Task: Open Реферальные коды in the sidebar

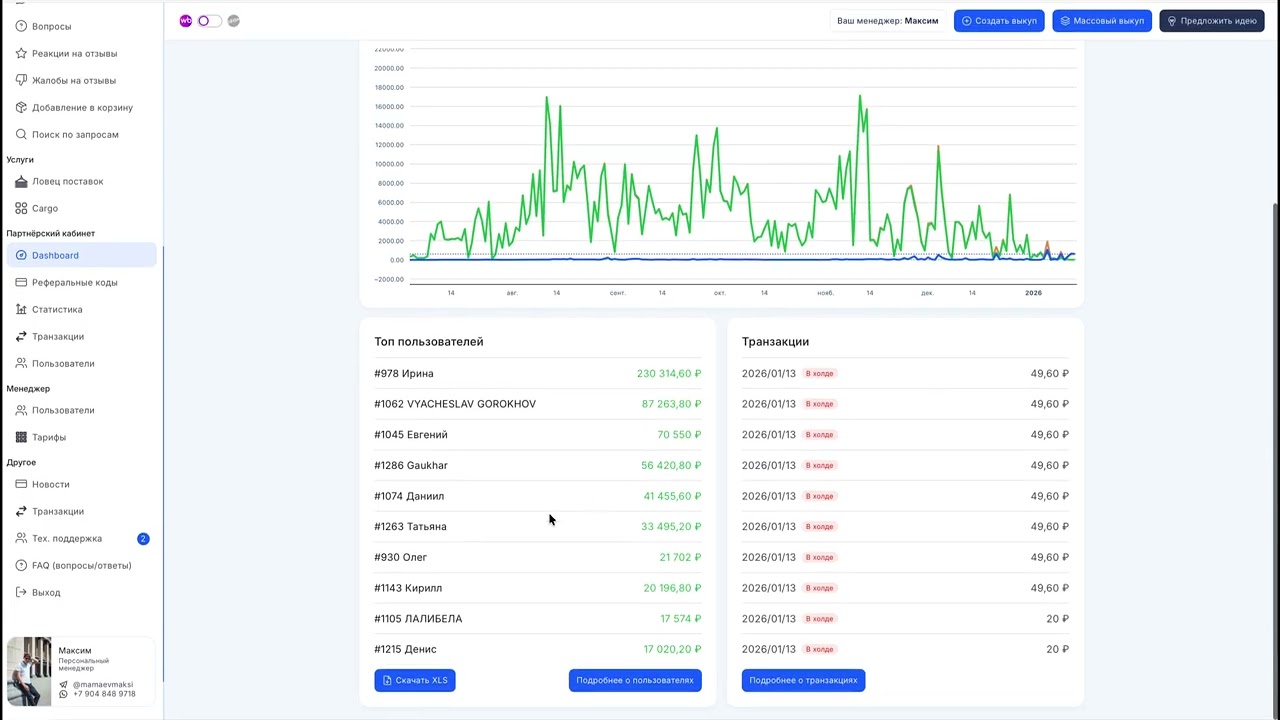Action: (x=74, y=282)
